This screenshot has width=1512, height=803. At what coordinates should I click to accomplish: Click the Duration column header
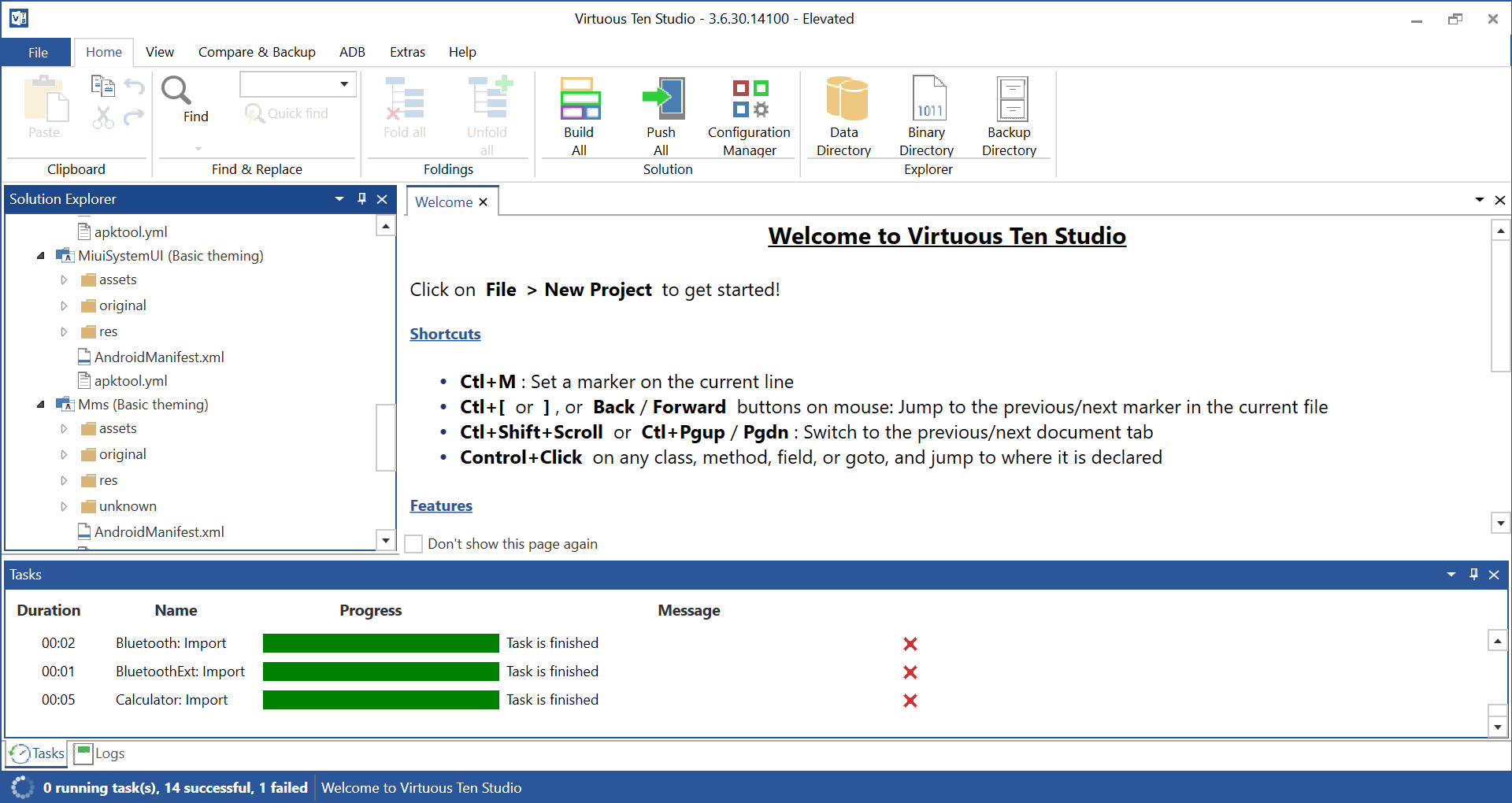pyautogui.click(x=49, y=610)
